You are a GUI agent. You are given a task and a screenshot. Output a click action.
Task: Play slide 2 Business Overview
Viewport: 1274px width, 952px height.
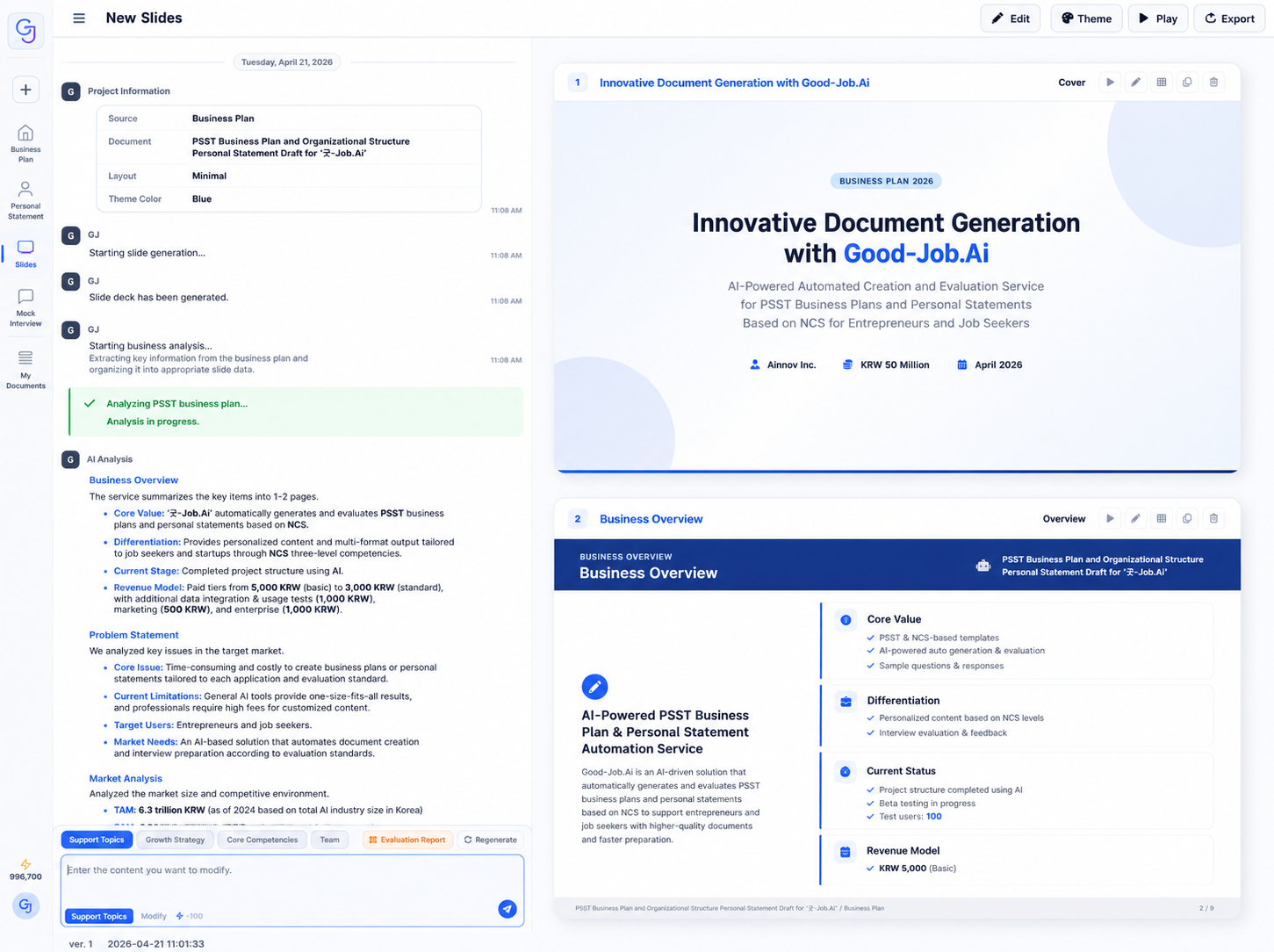[1110, 518]
